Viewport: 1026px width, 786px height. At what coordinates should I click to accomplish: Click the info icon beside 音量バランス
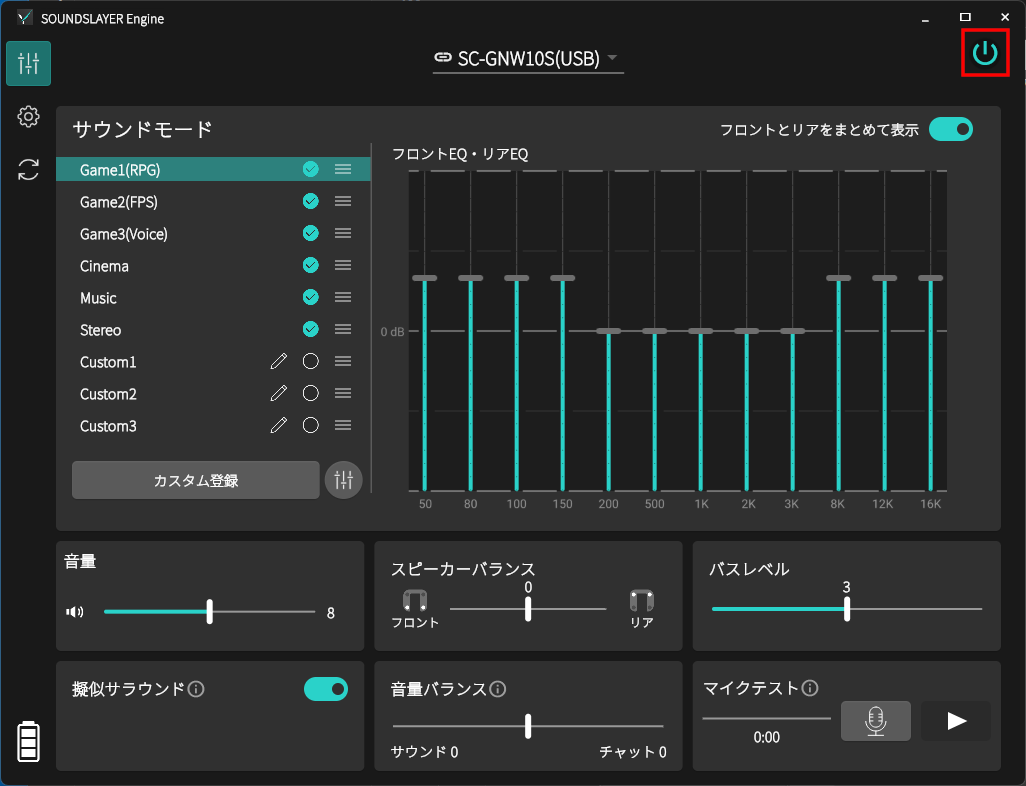tap(498, 689)
